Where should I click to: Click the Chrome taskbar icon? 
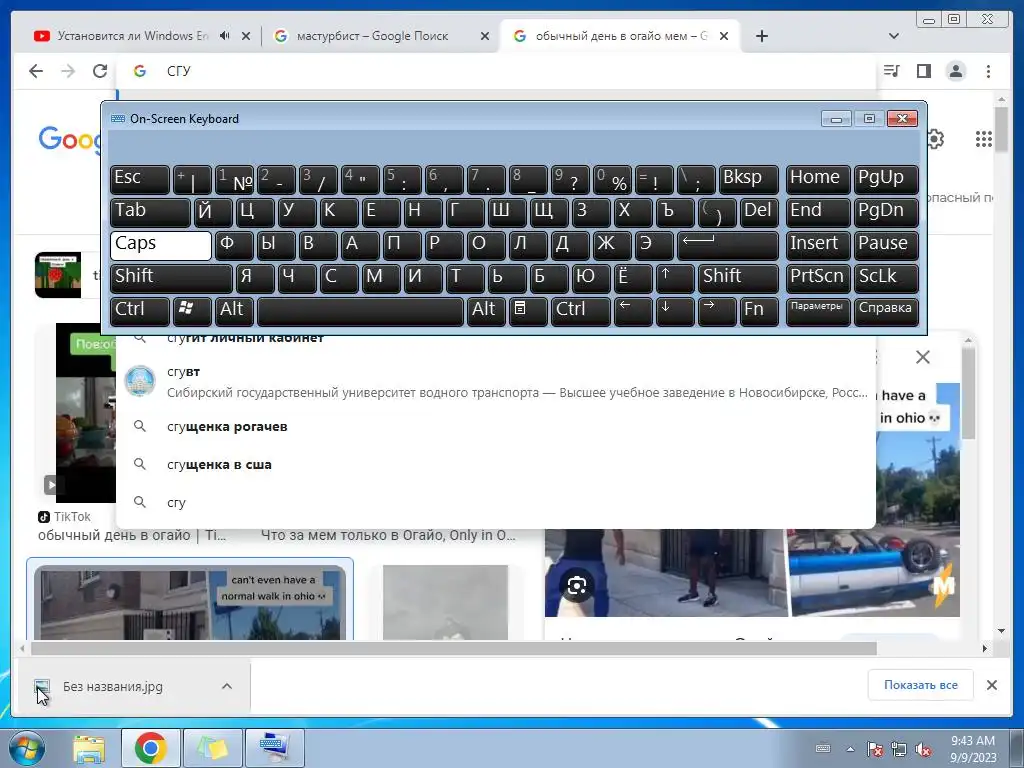click(150, 748)
